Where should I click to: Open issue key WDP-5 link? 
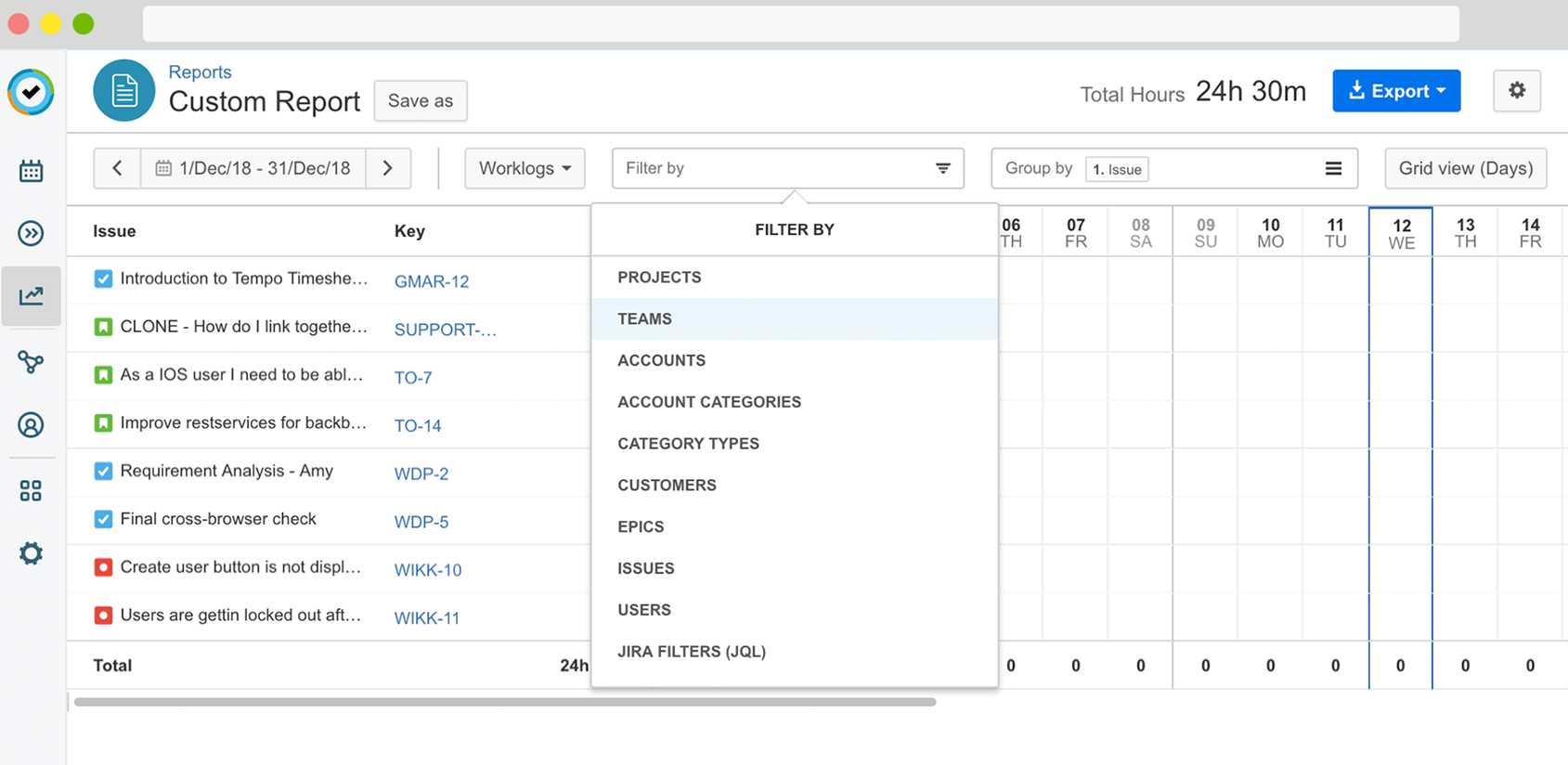pos(421,522)
